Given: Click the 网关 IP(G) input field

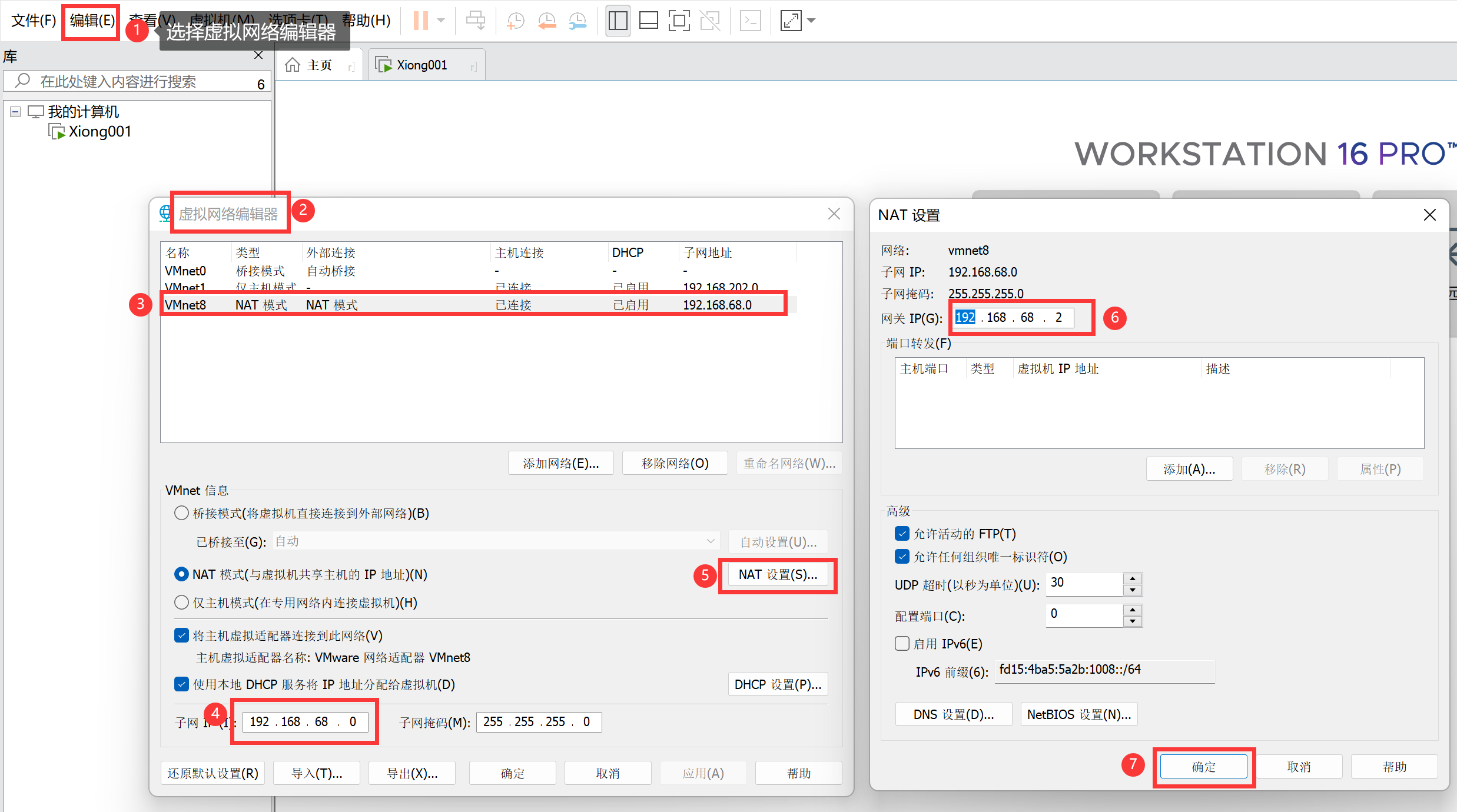Looking at the screenshot, I should [1013, 318].
